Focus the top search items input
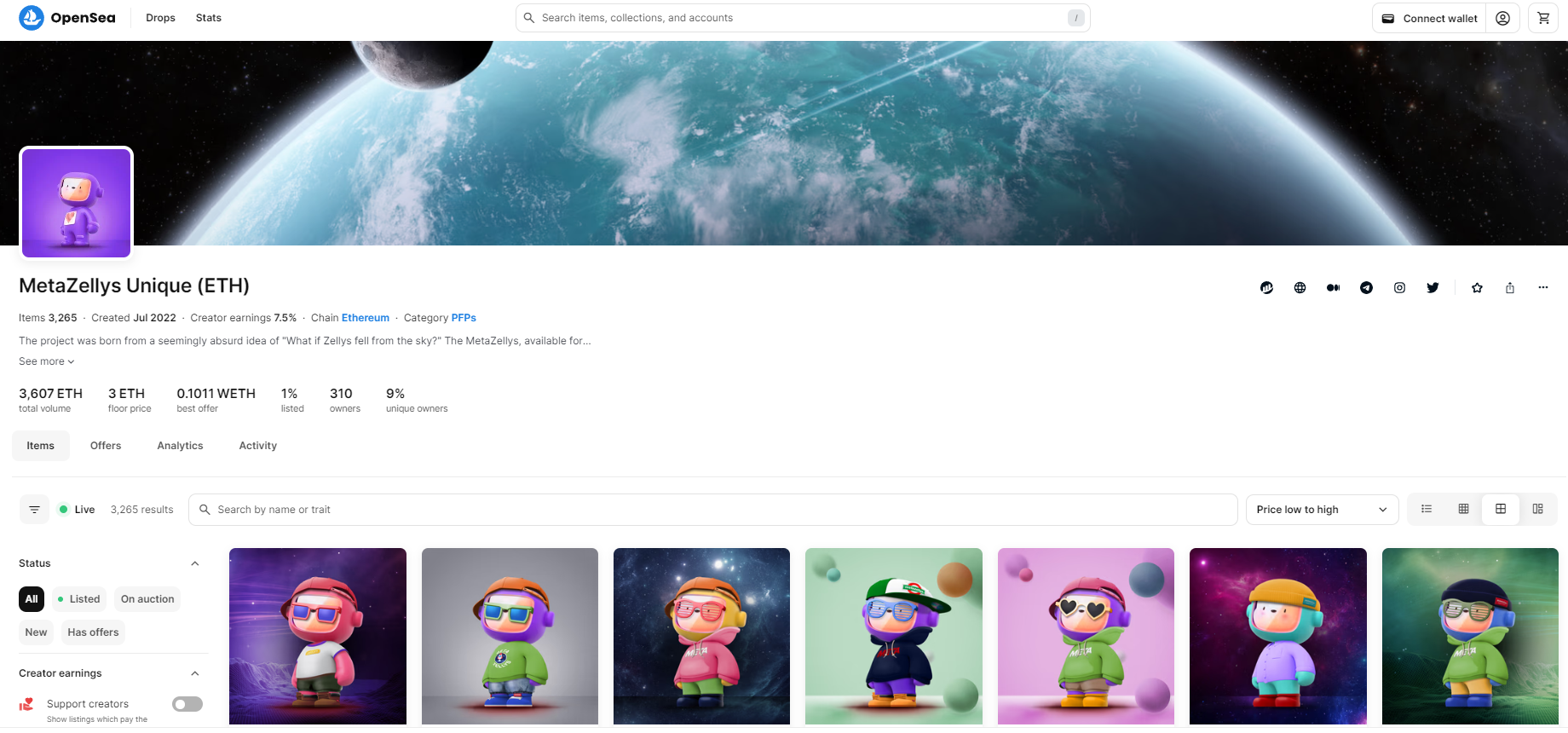The width and height of the screenshot is (1568, 733). (803, 18)
